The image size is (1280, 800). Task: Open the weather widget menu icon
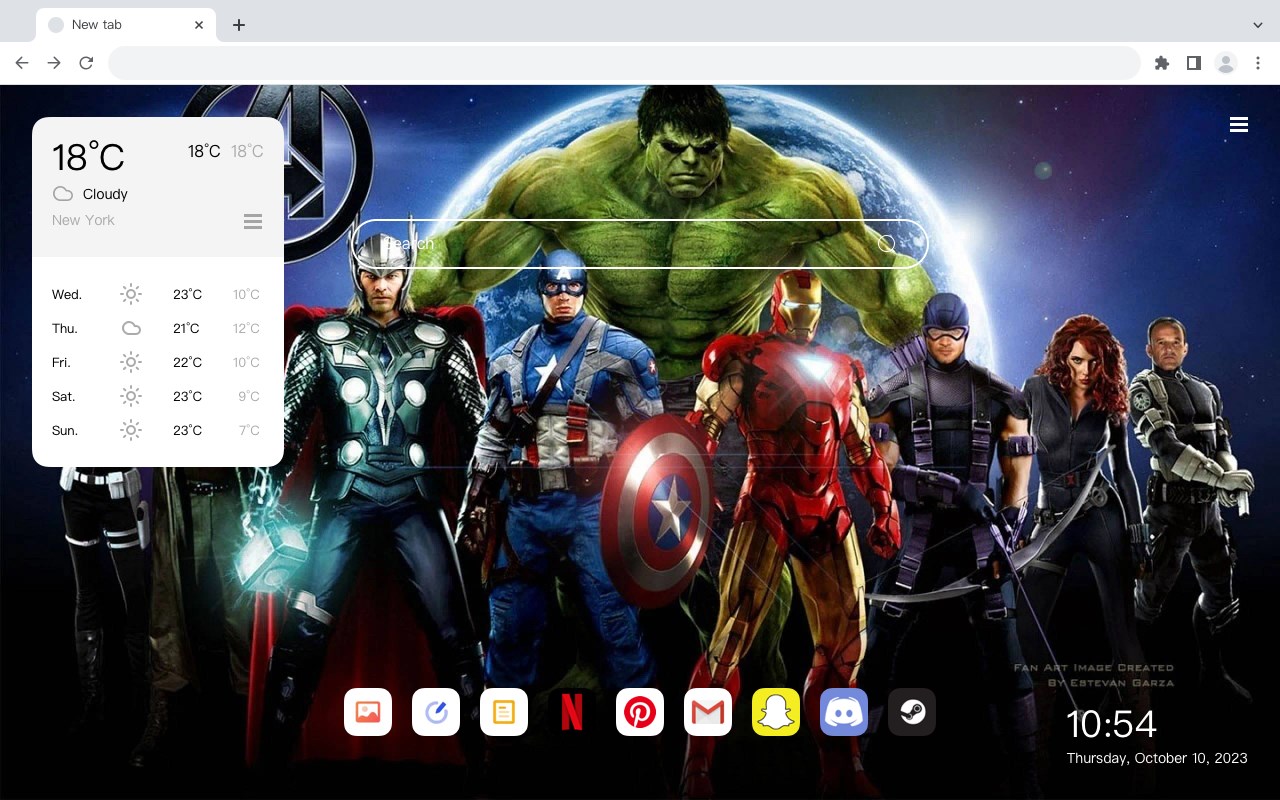[253, 221]
